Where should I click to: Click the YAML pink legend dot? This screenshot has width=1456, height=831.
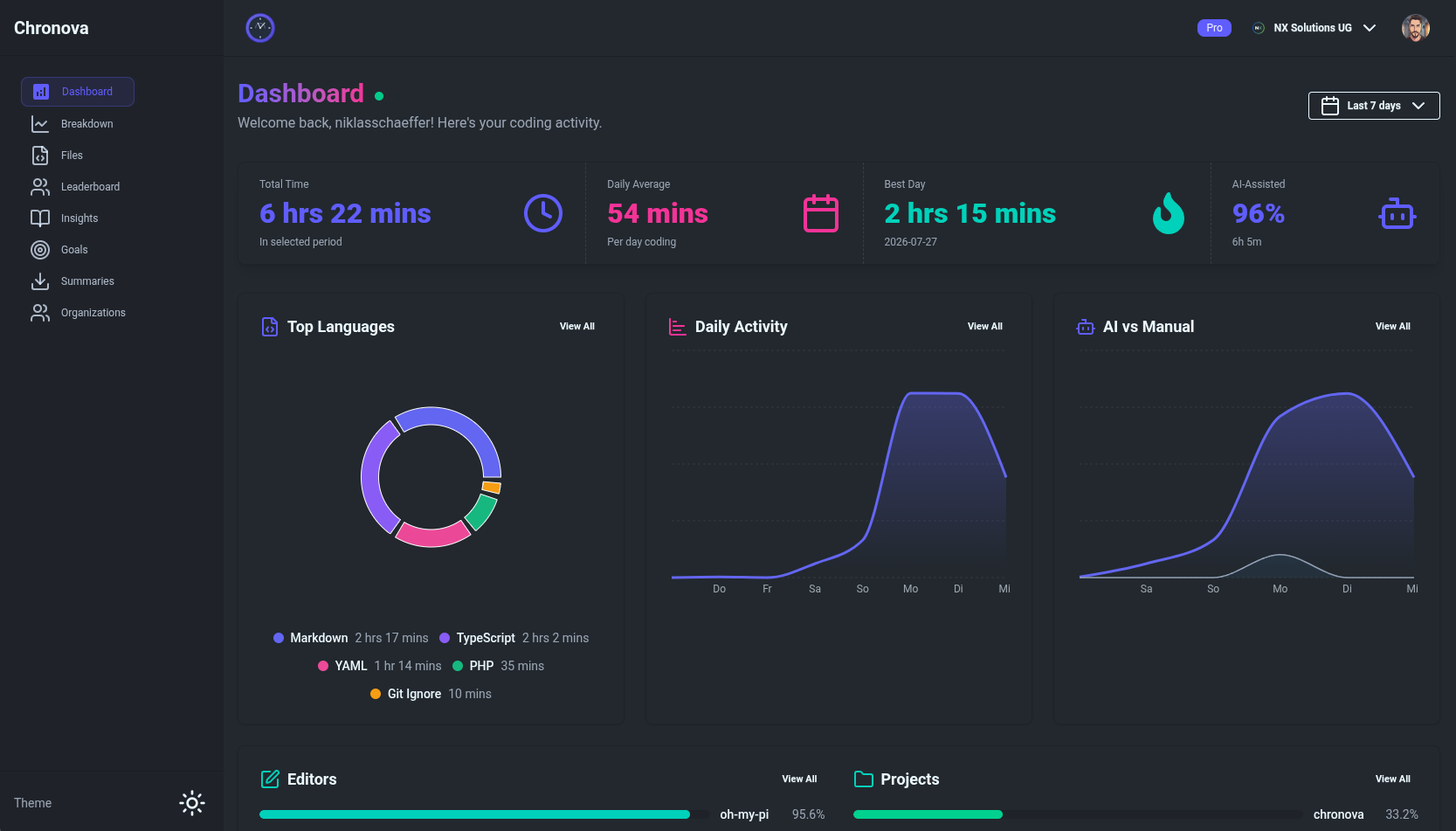(323, 666)
